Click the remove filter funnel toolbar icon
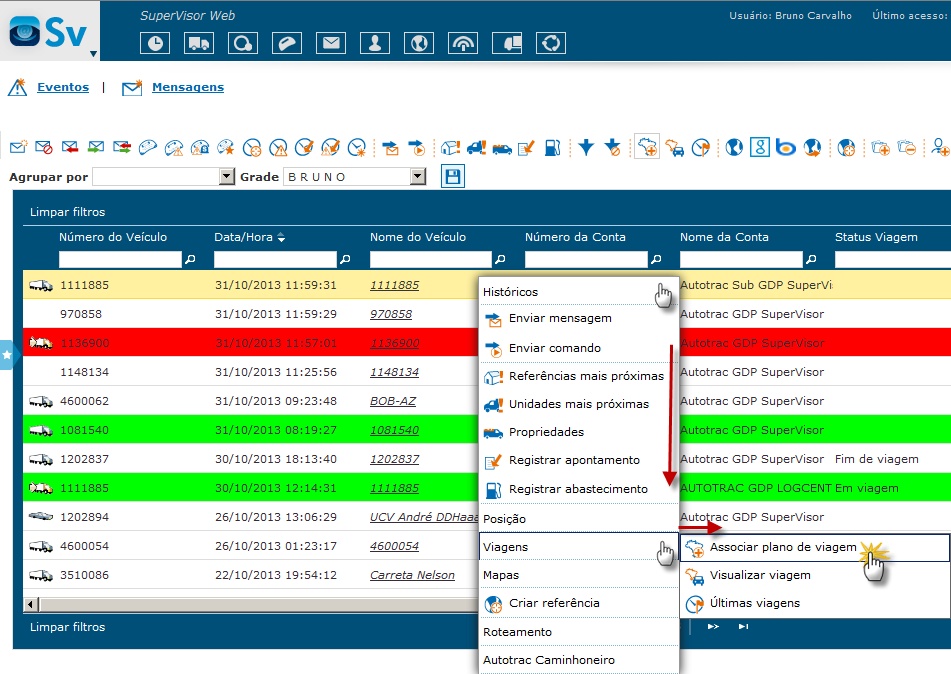Screen dimensions: 951x674 pyautogui.click(x=612, y=147)
